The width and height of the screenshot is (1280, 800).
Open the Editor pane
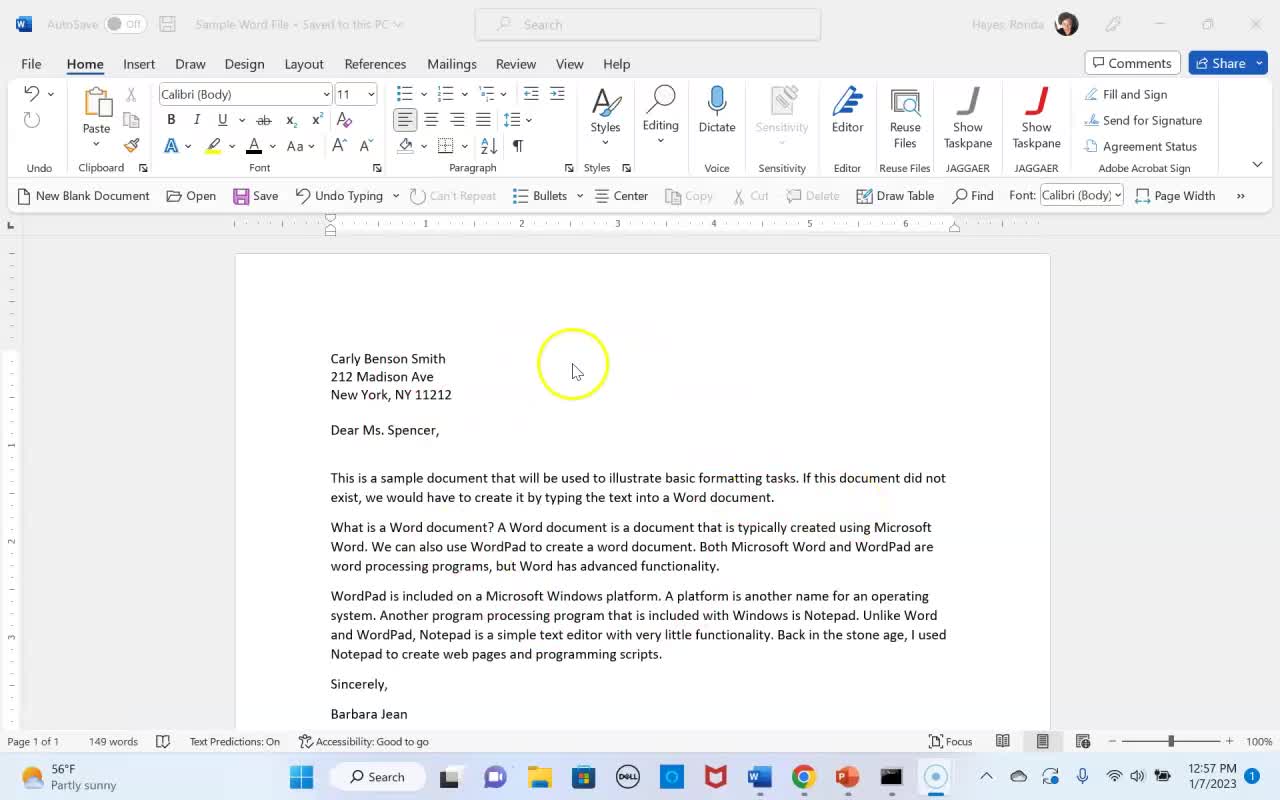pos(847,110)
